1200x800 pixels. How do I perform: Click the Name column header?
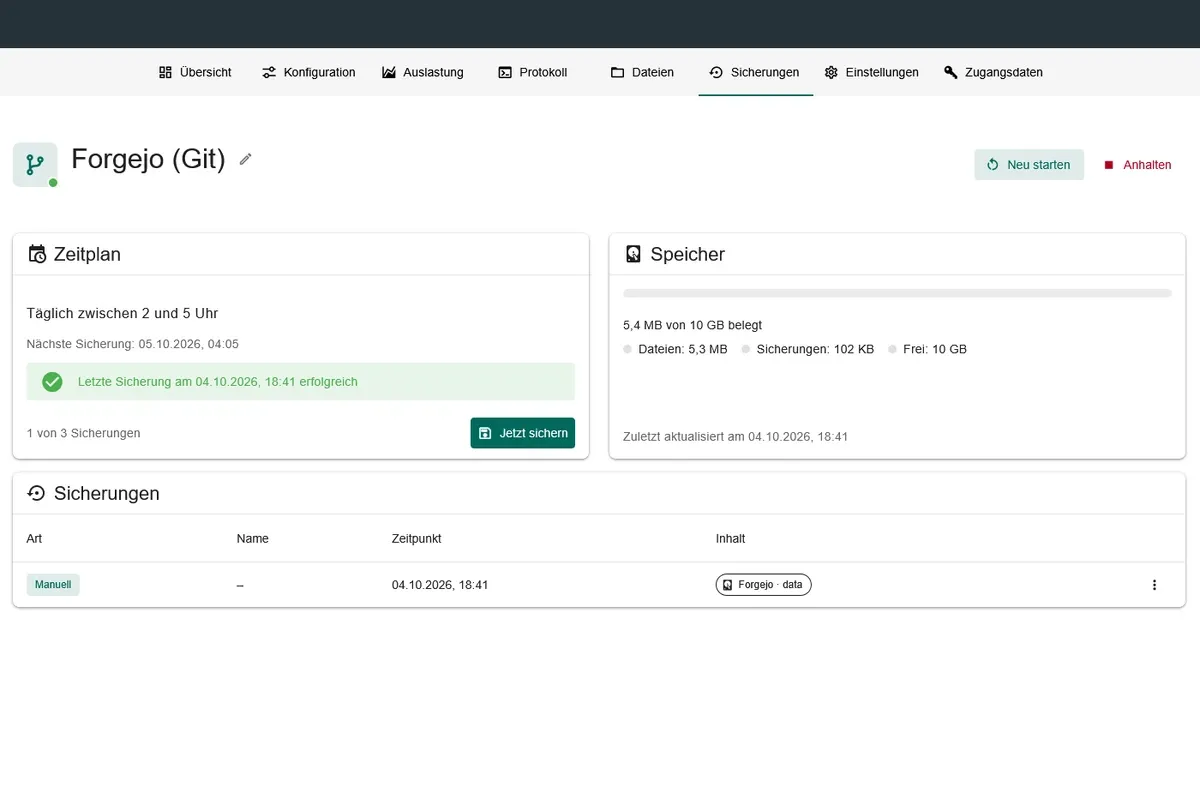pos(253,539)
